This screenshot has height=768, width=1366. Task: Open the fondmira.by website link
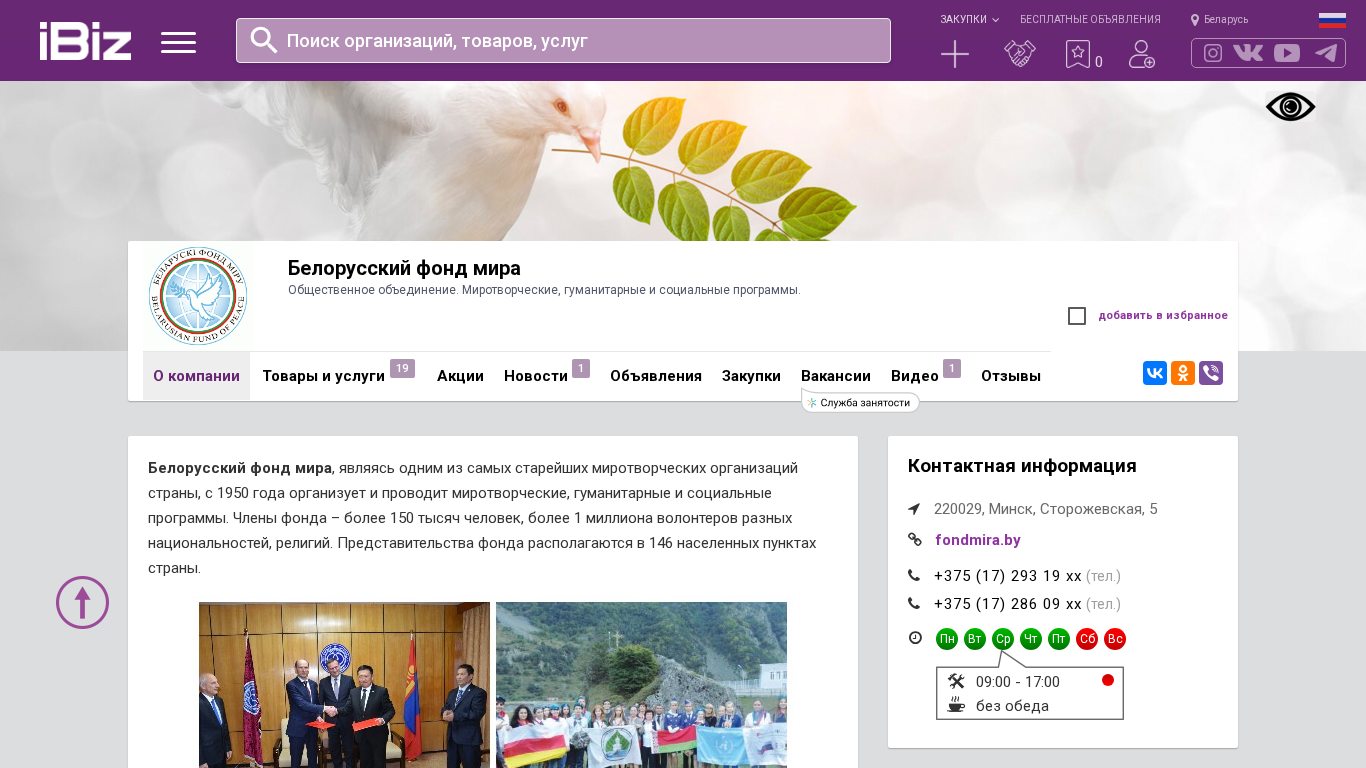coord(978,540)
